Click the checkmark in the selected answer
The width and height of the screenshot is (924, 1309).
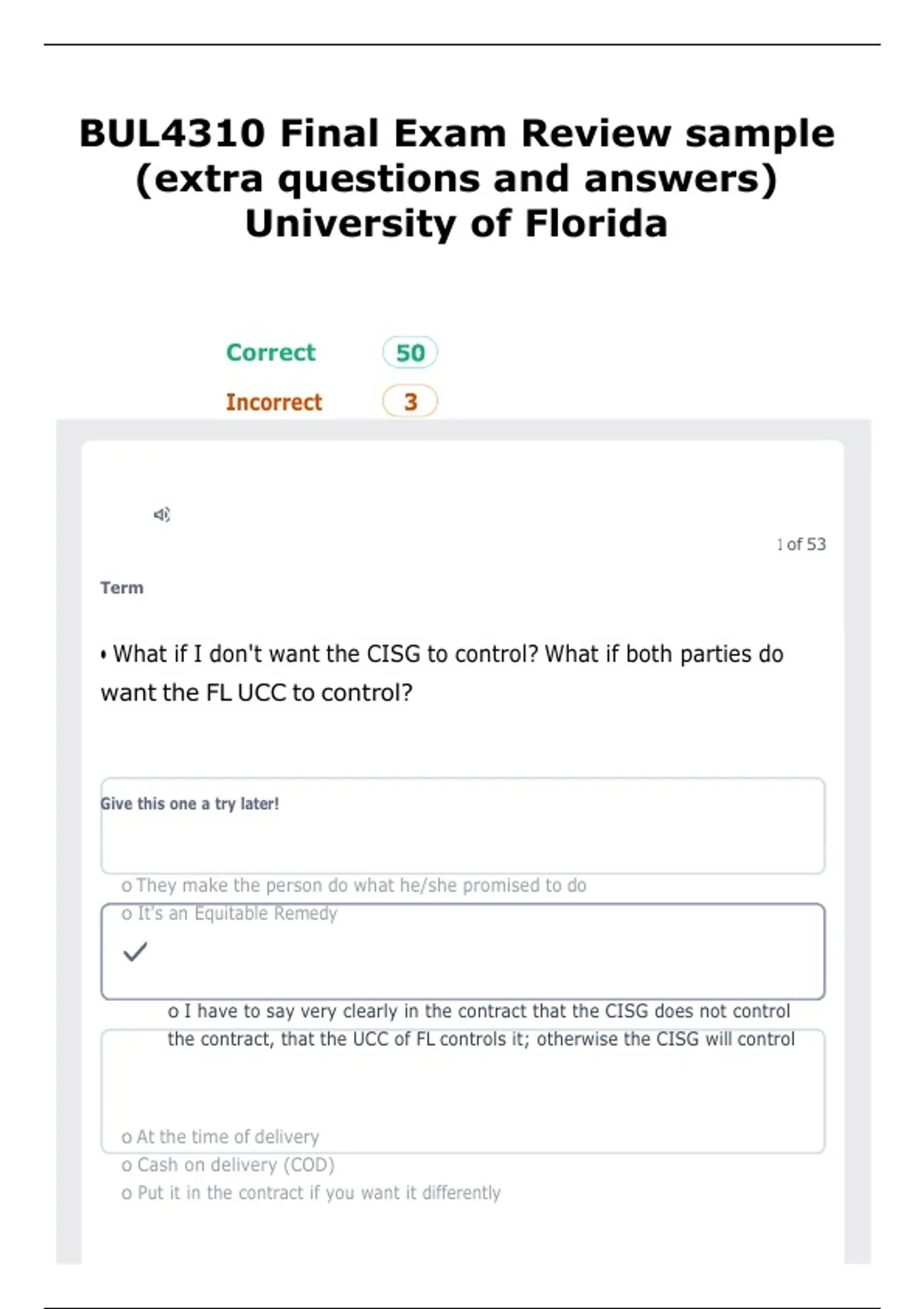(x=135, y=952)
